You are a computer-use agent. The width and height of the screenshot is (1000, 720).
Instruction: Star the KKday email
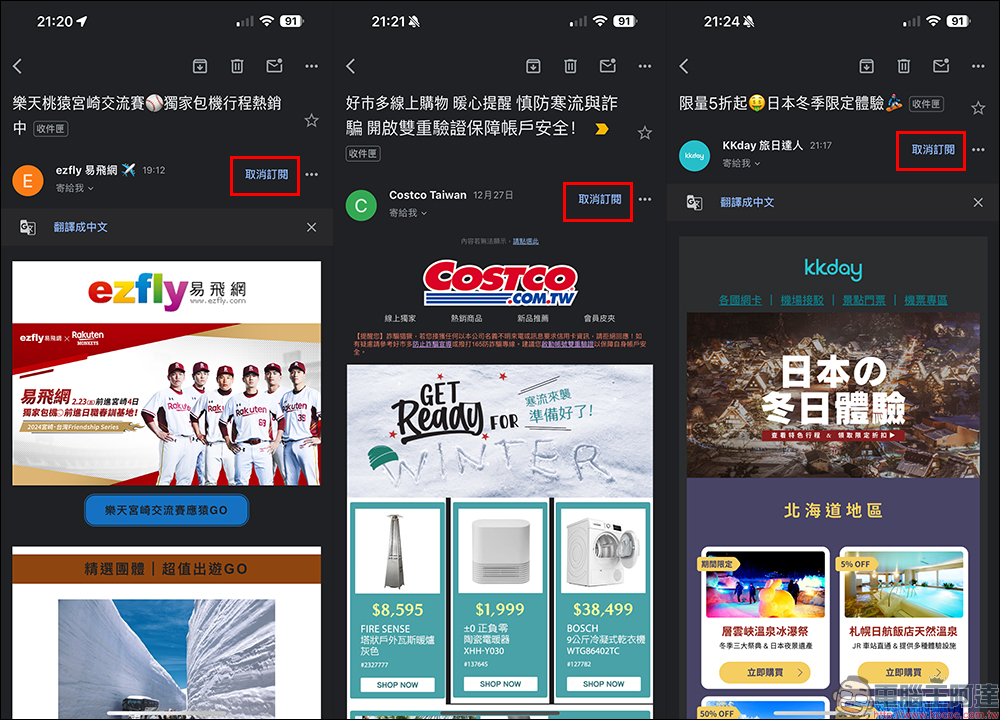(978, 108)
